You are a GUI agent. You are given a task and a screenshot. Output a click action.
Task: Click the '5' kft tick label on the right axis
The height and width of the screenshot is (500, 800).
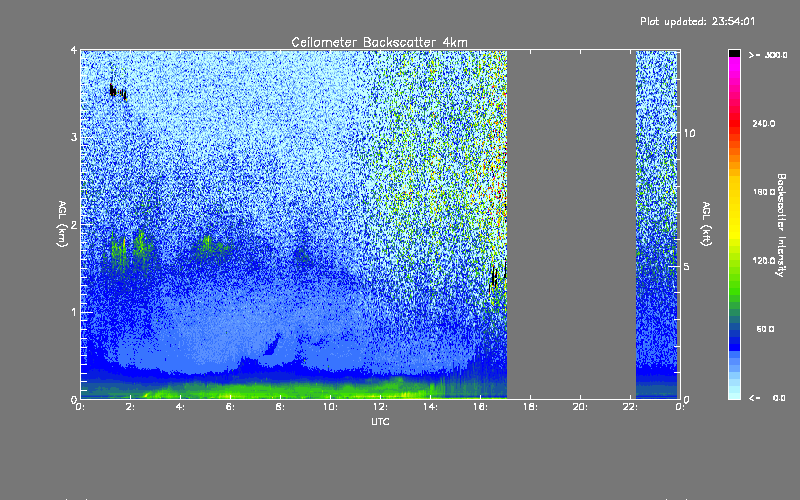[687, 267]
